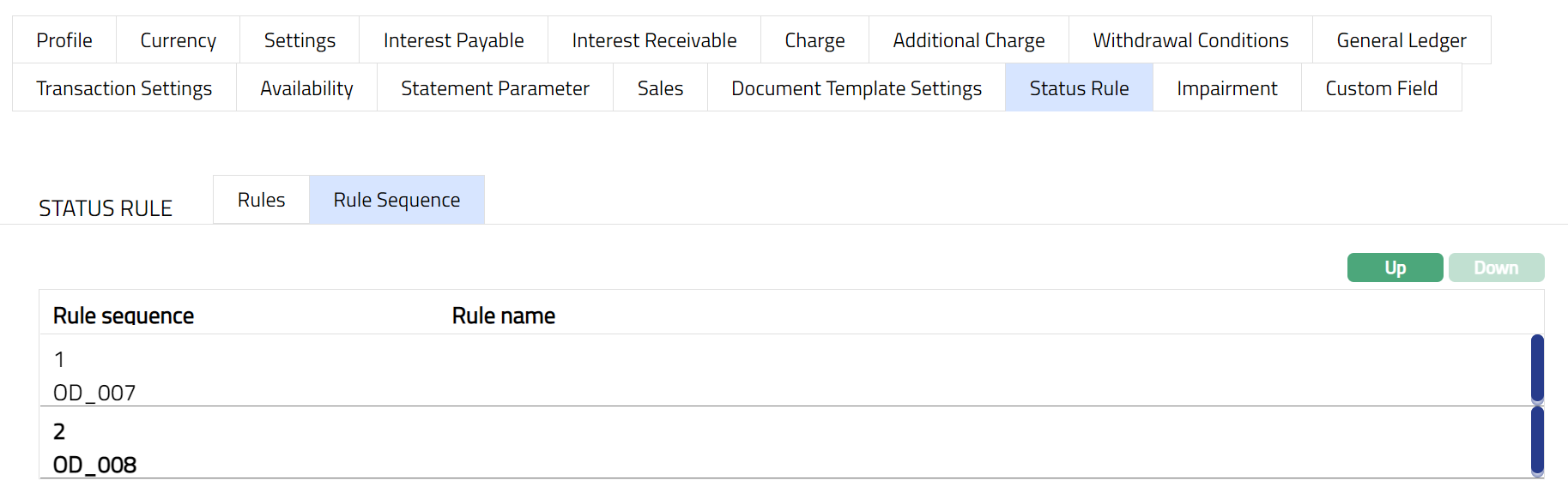Open the Custom Field tab
Image resolution: width=1568 pixels, height=499 pixels.
[1381, 88]
